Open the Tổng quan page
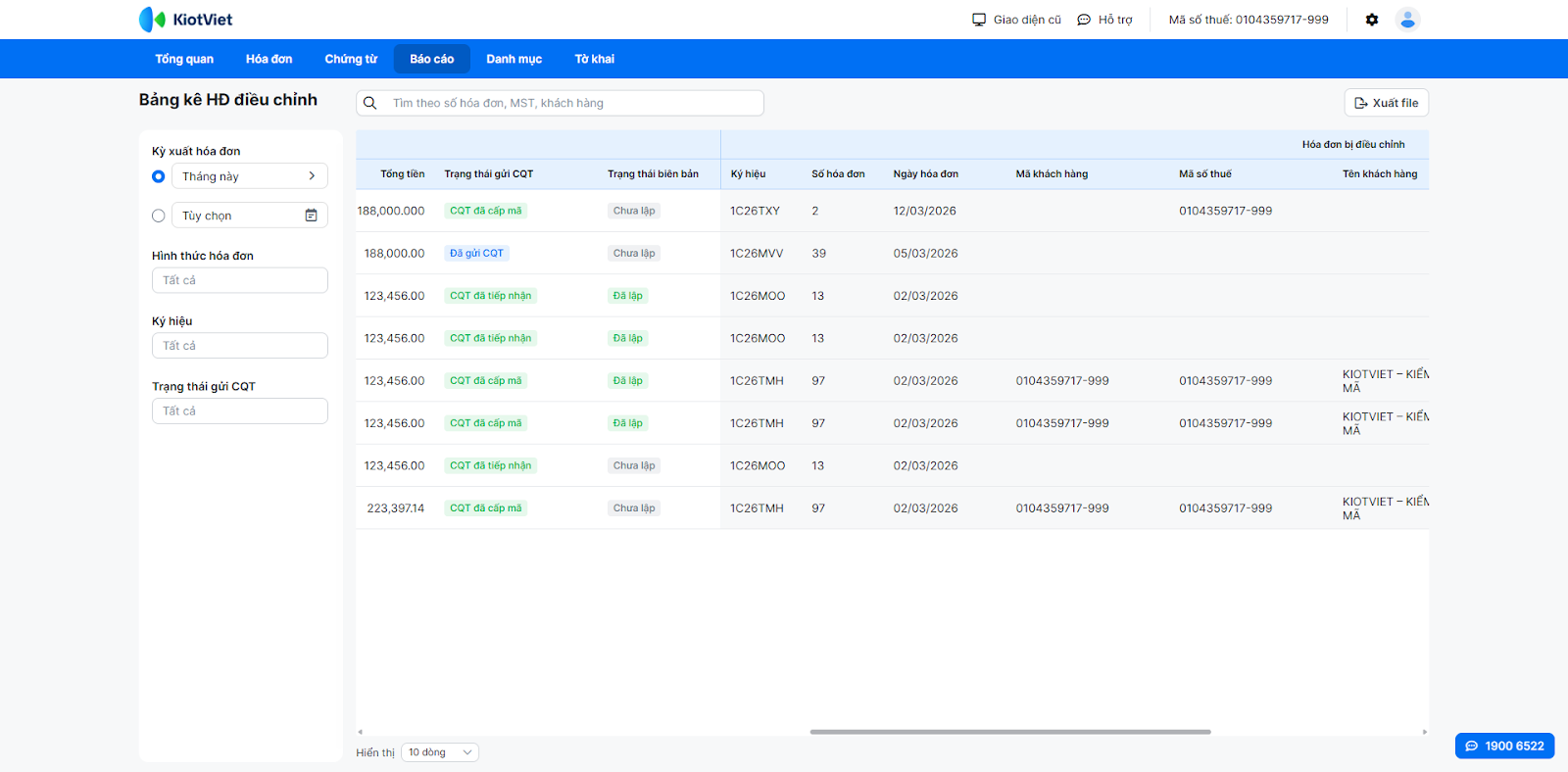 coord(184,59)
